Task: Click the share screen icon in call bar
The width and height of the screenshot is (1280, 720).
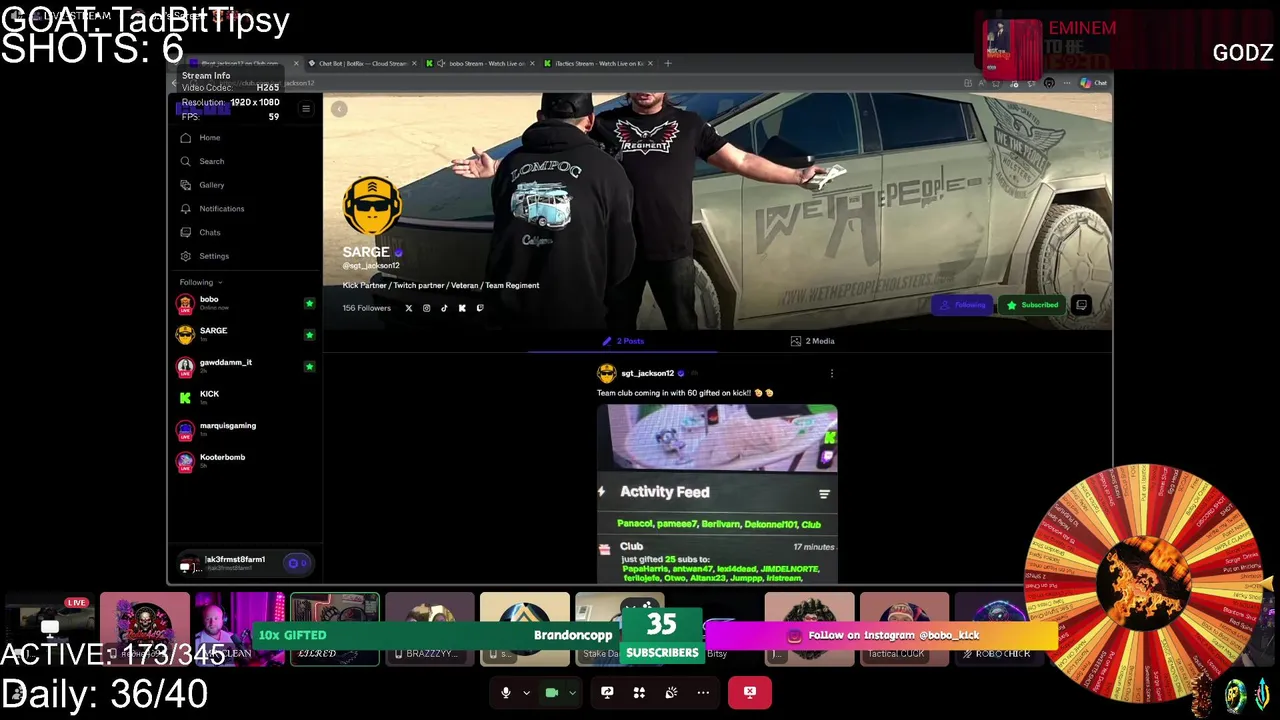Action: 607,692
